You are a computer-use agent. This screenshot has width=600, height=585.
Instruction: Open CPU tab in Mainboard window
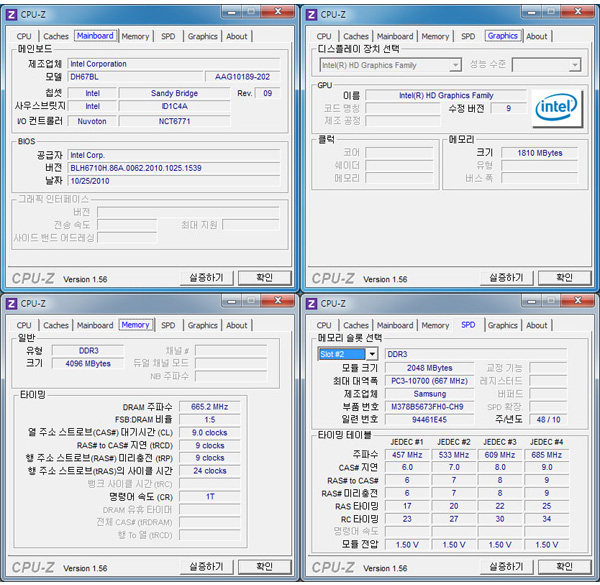coord(24,36)
